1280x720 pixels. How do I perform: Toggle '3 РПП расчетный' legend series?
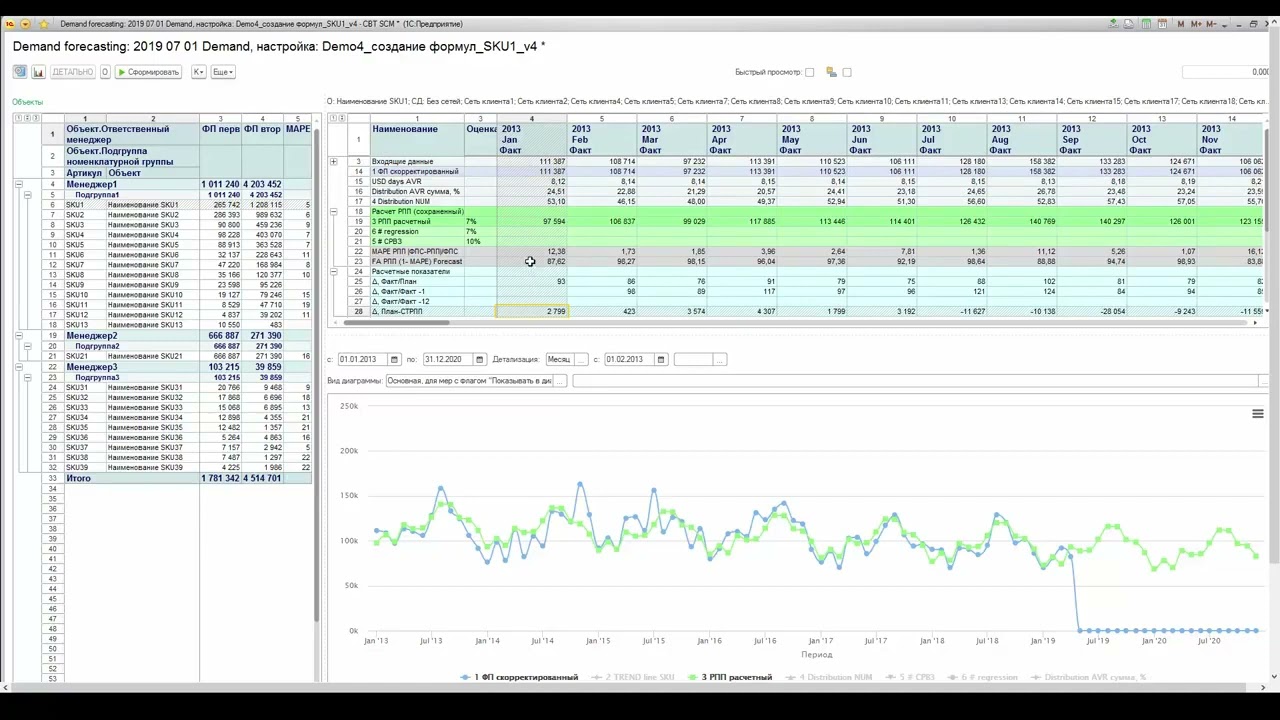729,677
